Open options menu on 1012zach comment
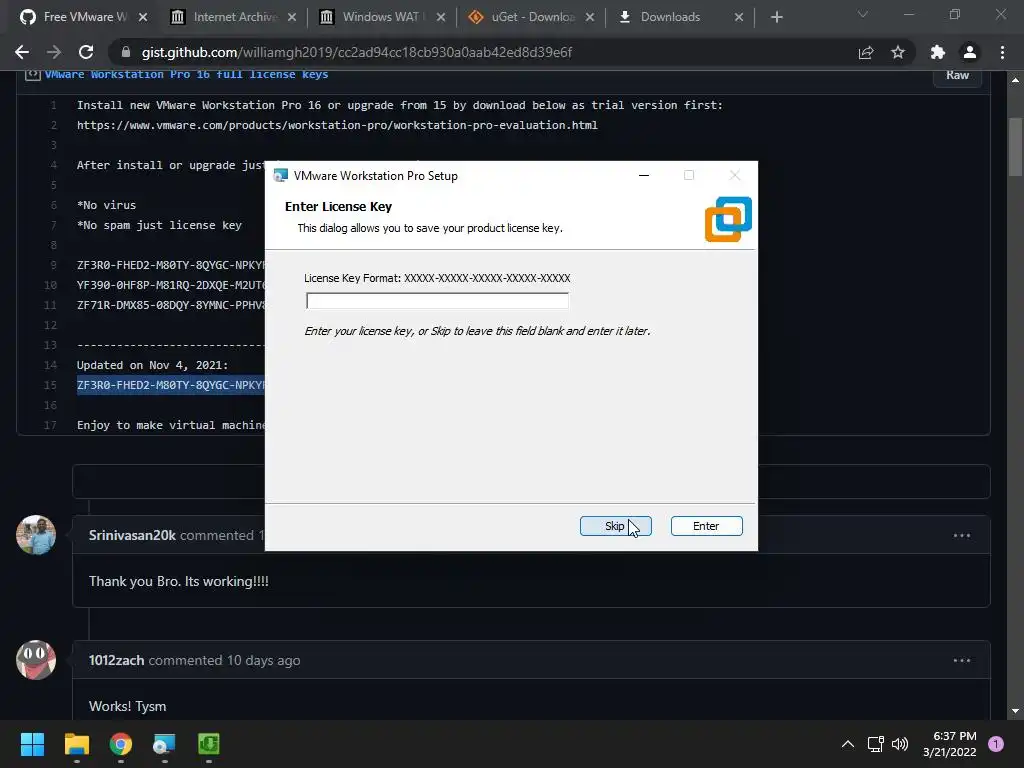This screenshot has height=768, width=1024. tap(961, 661)
